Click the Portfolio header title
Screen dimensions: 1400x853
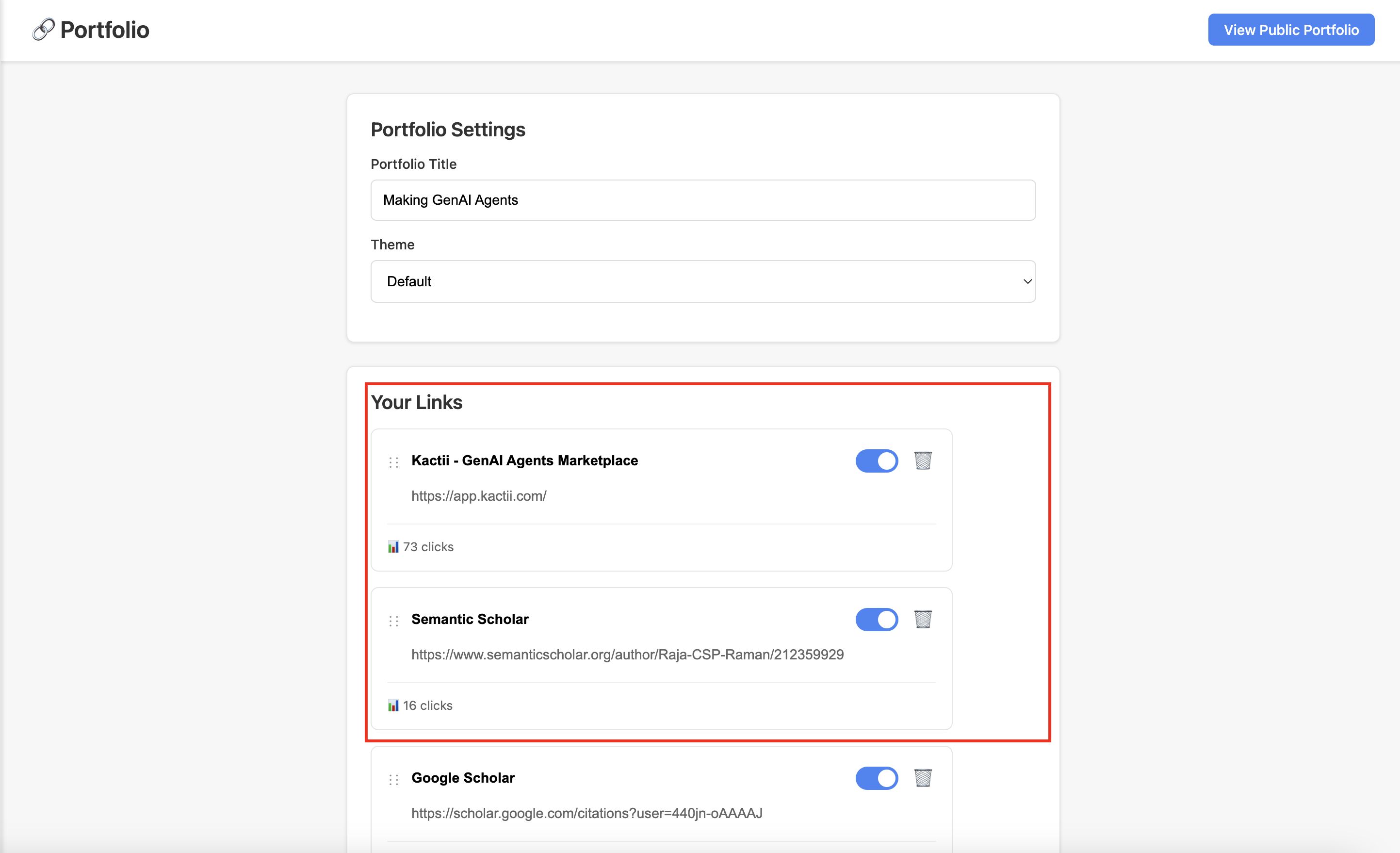coord(105,30)
